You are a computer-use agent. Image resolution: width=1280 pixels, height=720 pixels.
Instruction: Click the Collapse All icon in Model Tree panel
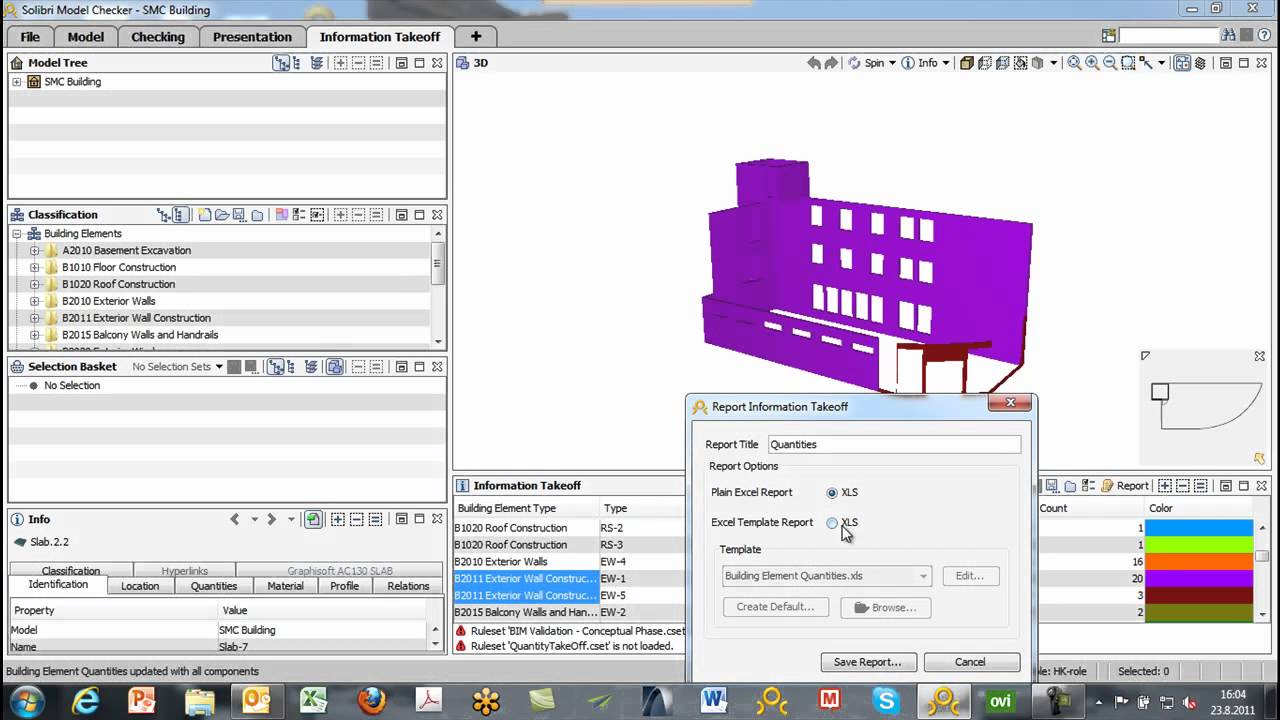358,63
